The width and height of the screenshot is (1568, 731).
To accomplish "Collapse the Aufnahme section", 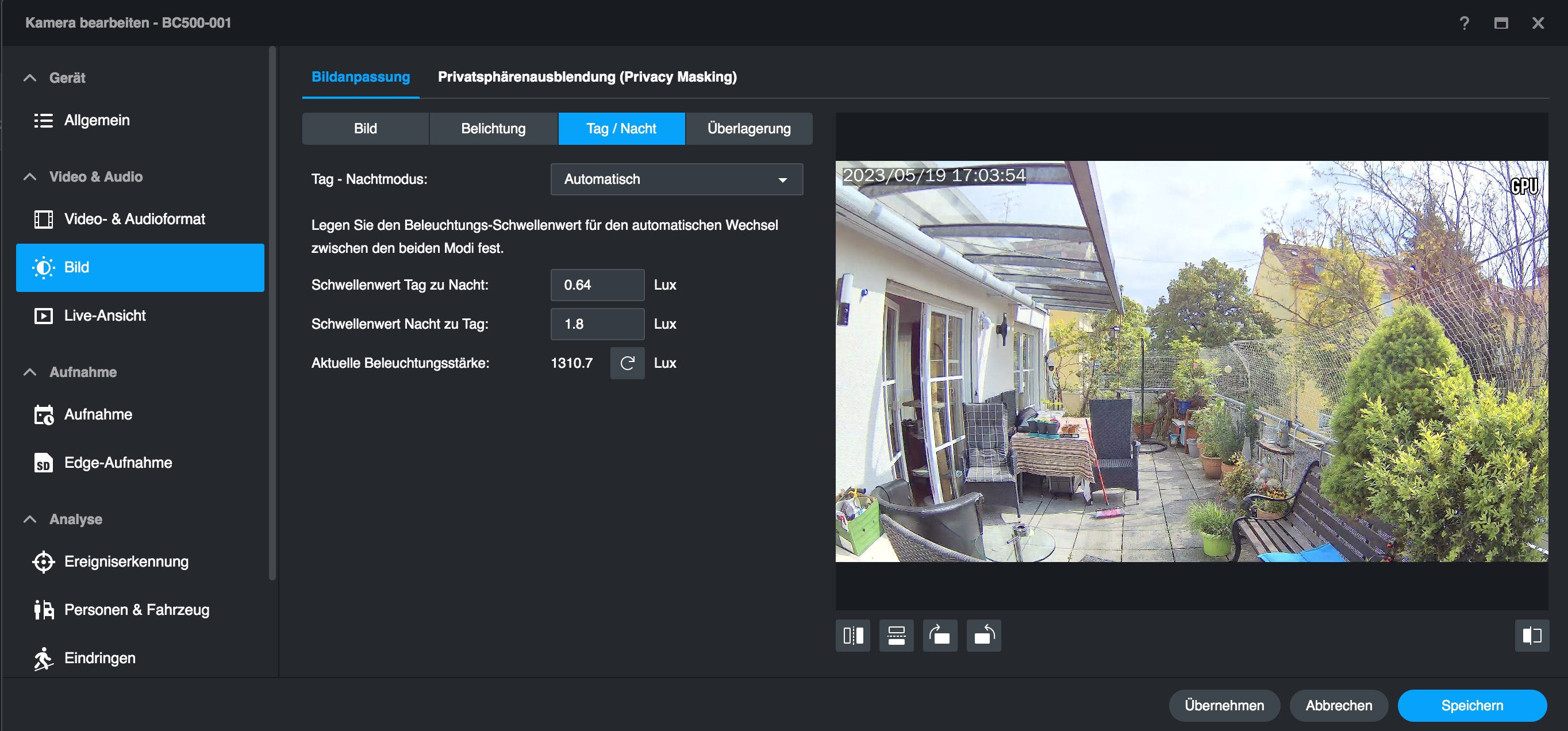I will (30, 372).
